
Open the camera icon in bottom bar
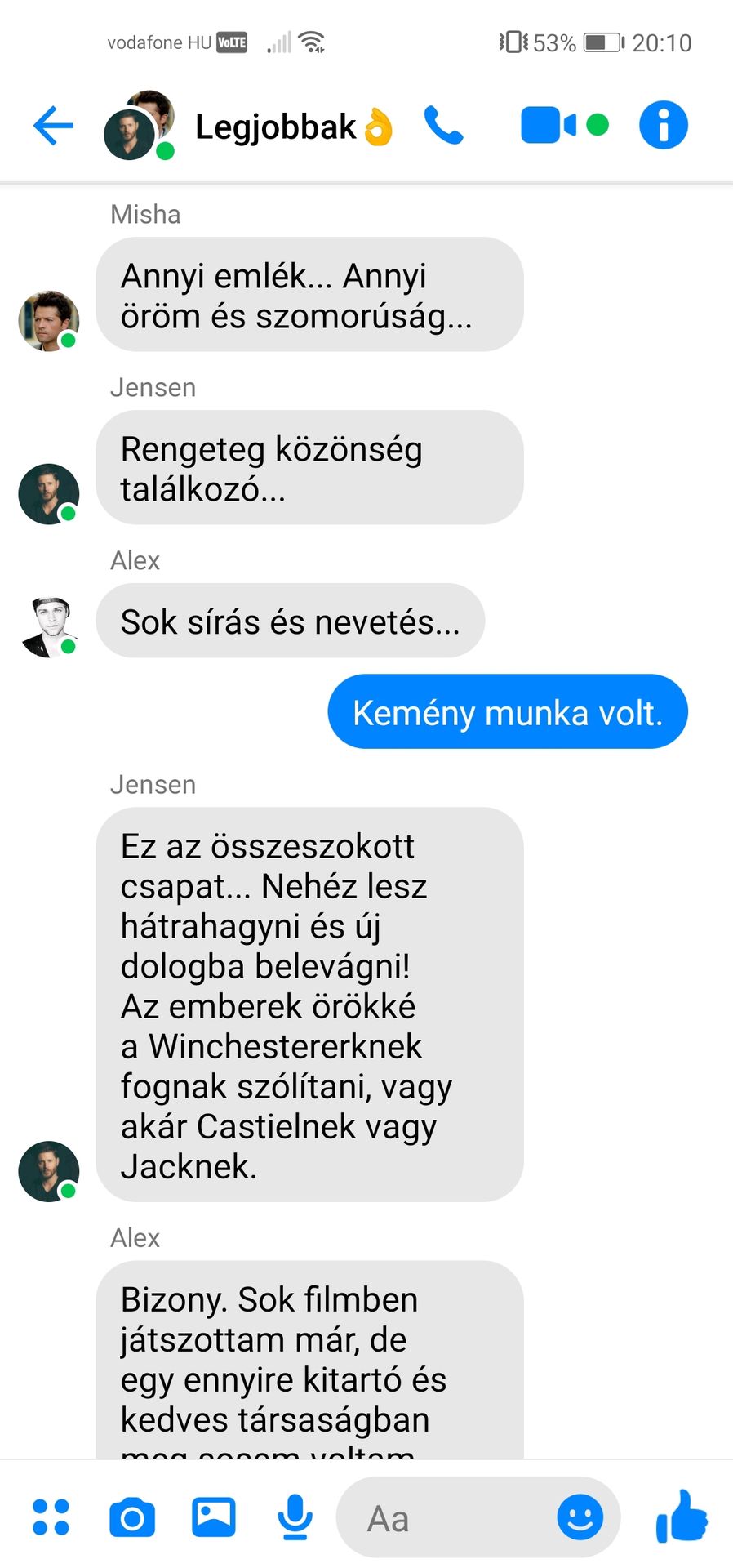pos(132,1517)
